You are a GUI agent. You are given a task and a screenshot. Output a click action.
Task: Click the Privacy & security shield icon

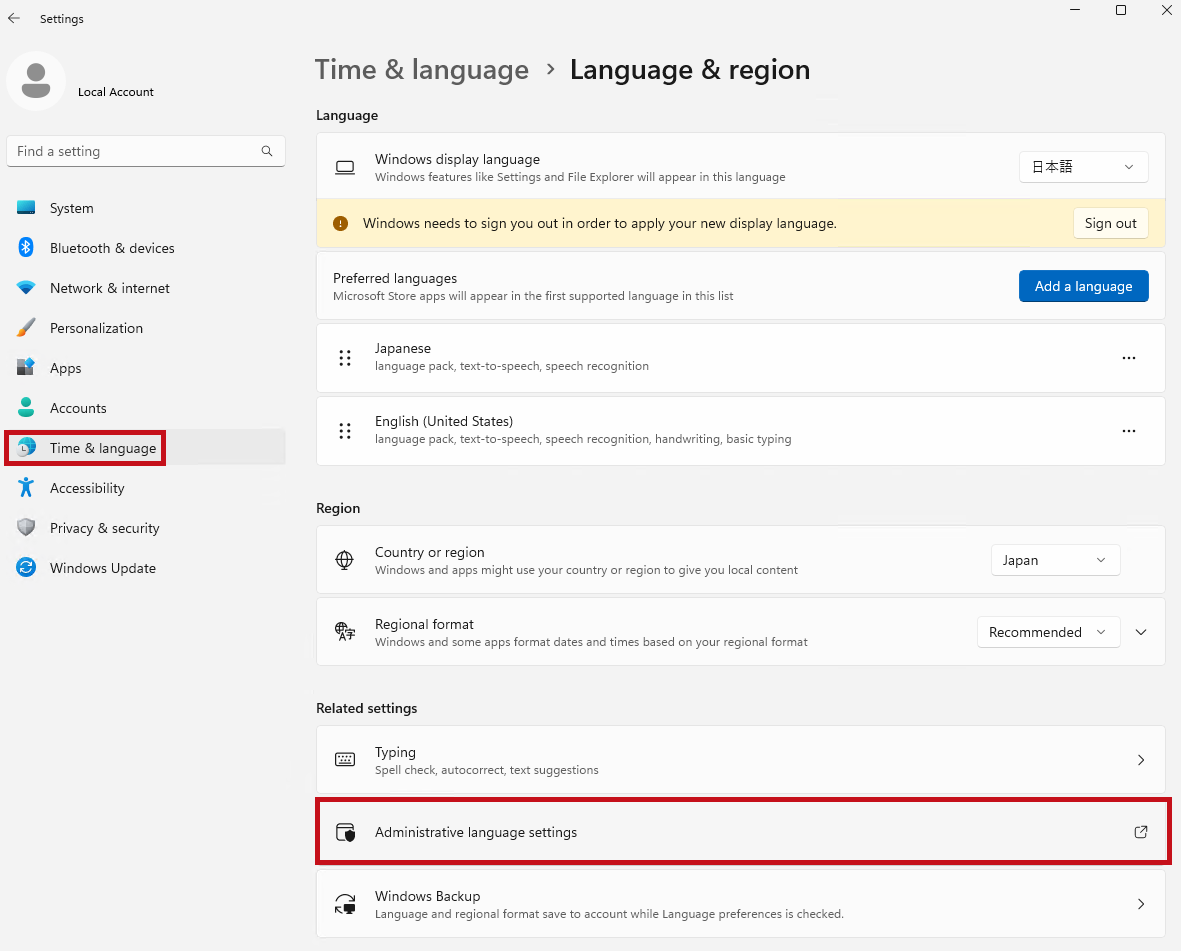(26, 527)
